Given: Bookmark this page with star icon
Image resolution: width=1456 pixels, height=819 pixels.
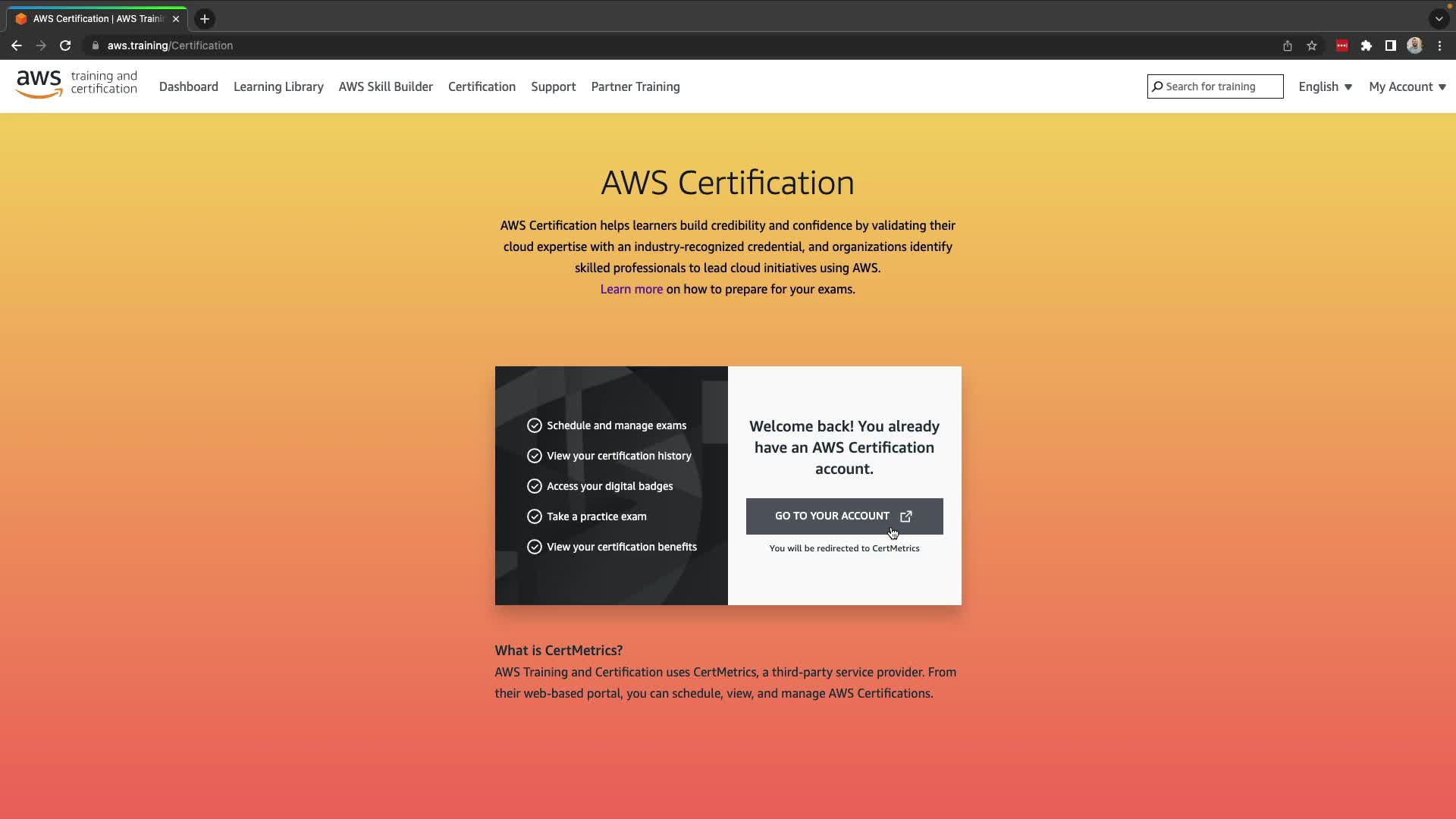Looking at the screenshot, I should [x=1312, y=45].
